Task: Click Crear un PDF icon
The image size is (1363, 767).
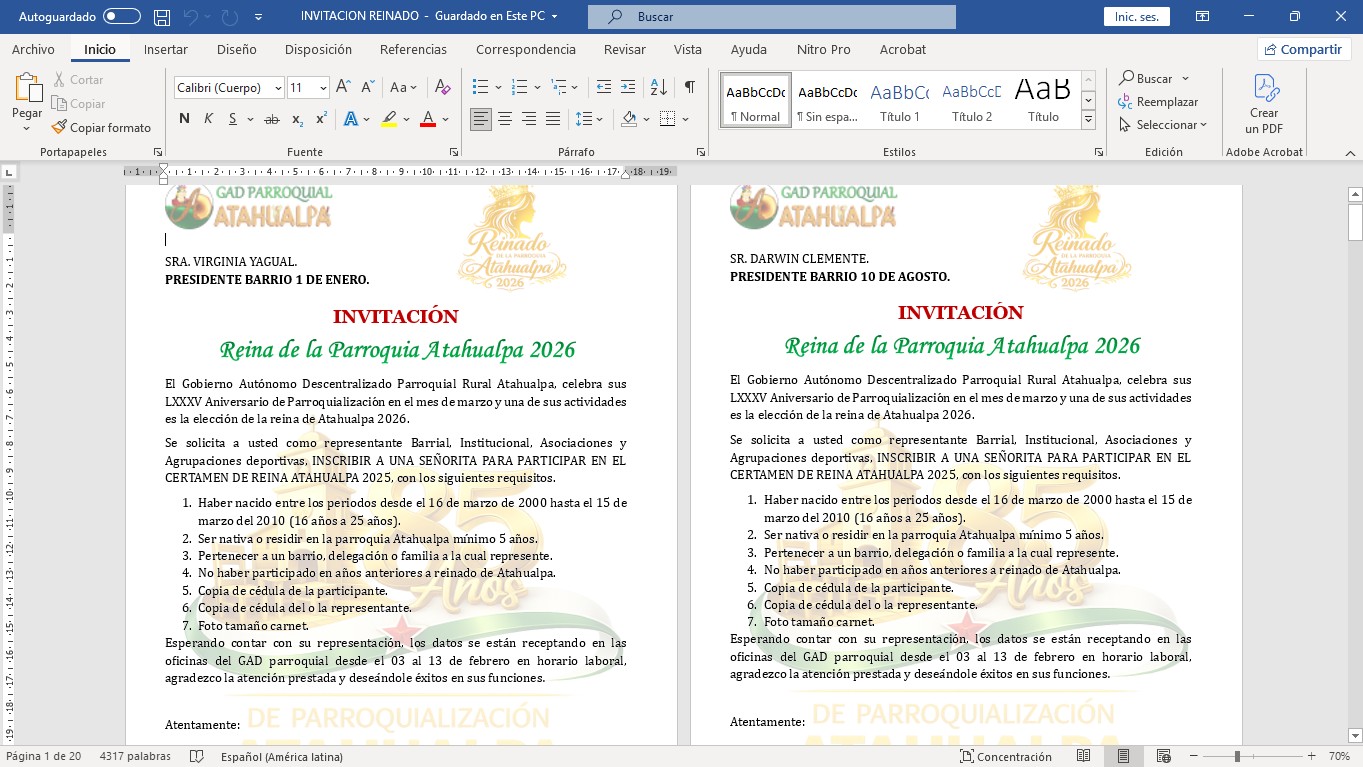Action: click(x=1264, y=104)
